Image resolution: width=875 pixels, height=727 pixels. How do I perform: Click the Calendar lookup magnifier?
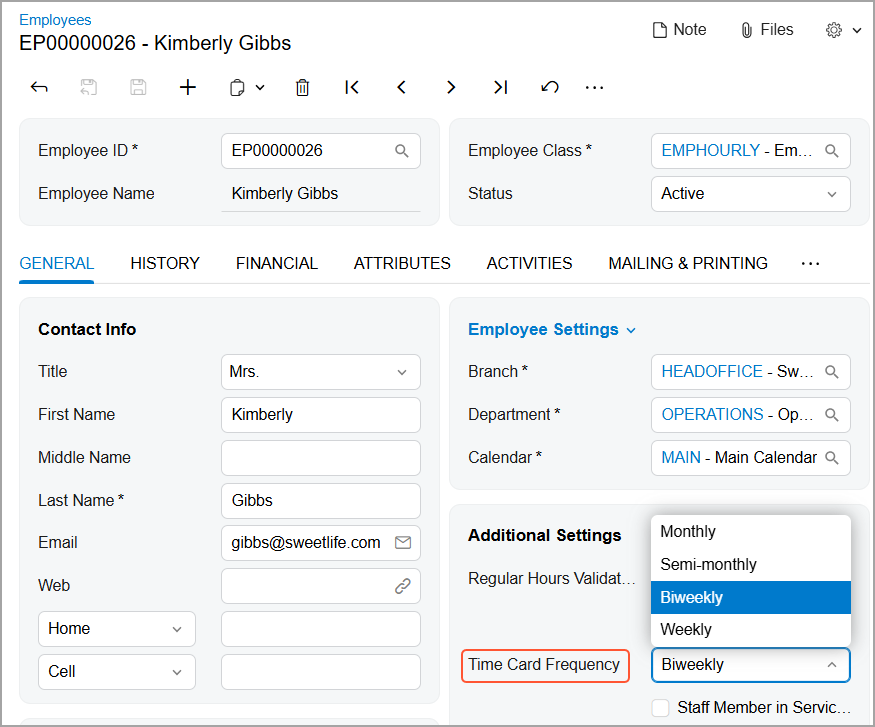(831, 458)
